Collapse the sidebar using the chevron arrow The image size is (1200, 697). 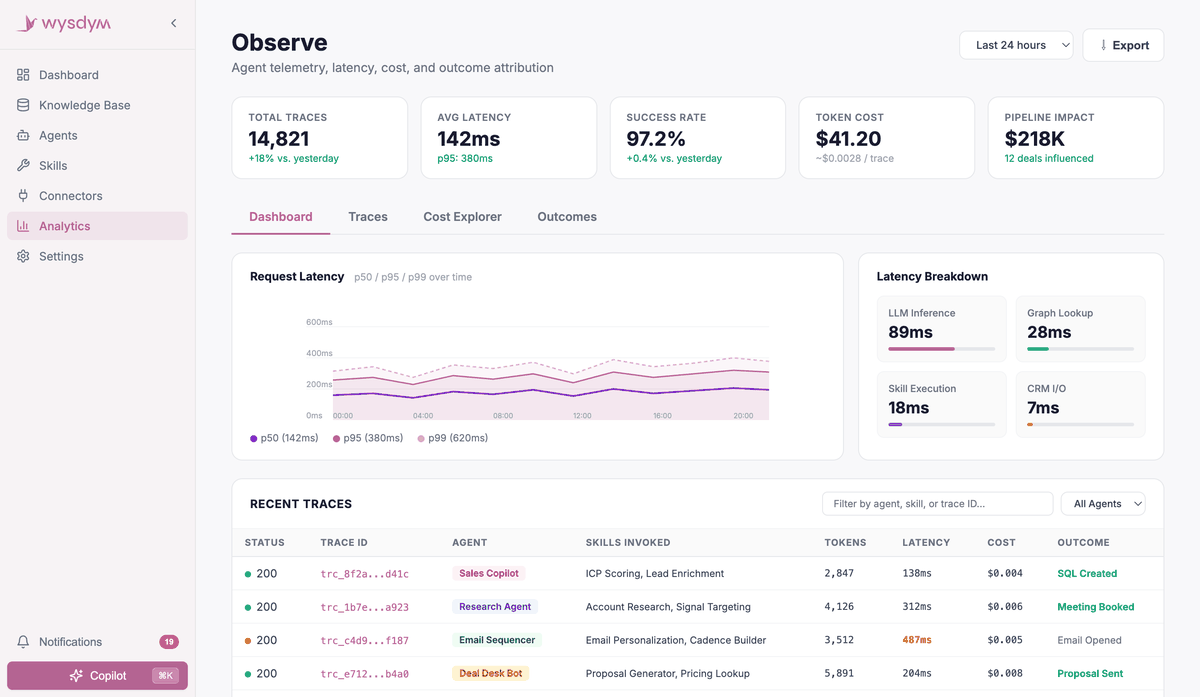(174, 23)
